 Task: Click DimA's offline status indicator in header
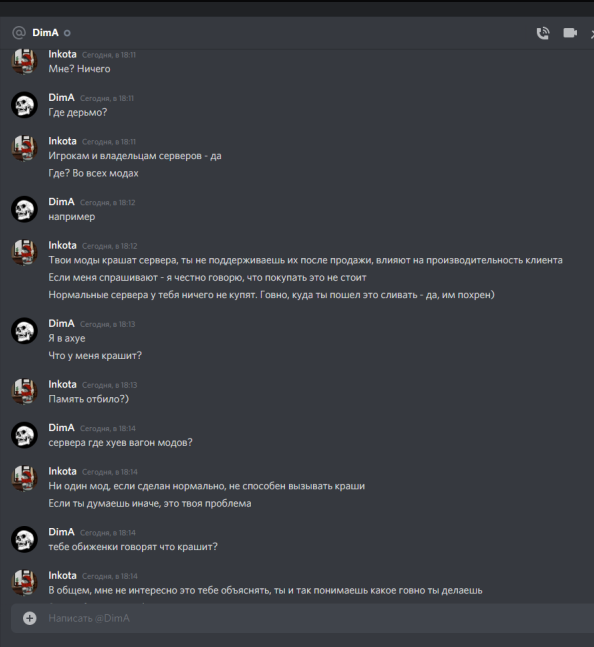[67, 33]
